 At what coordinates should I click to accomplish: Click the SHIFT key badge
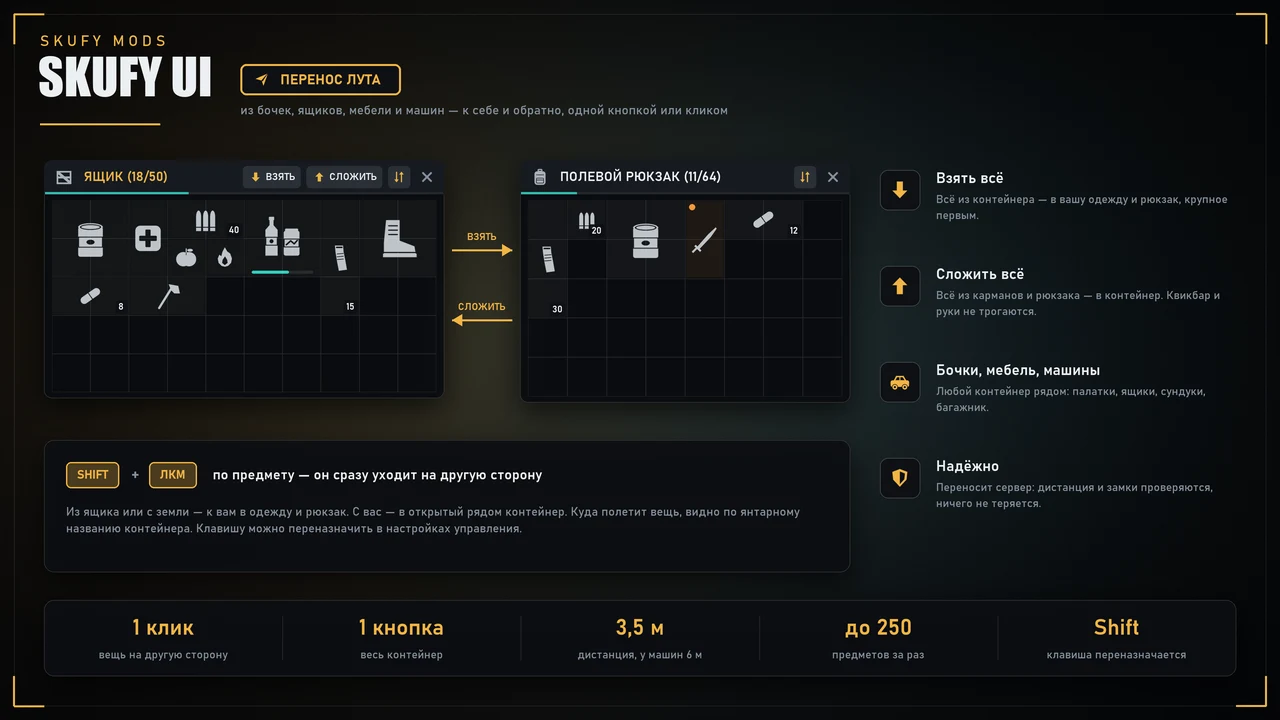(93, 475)
